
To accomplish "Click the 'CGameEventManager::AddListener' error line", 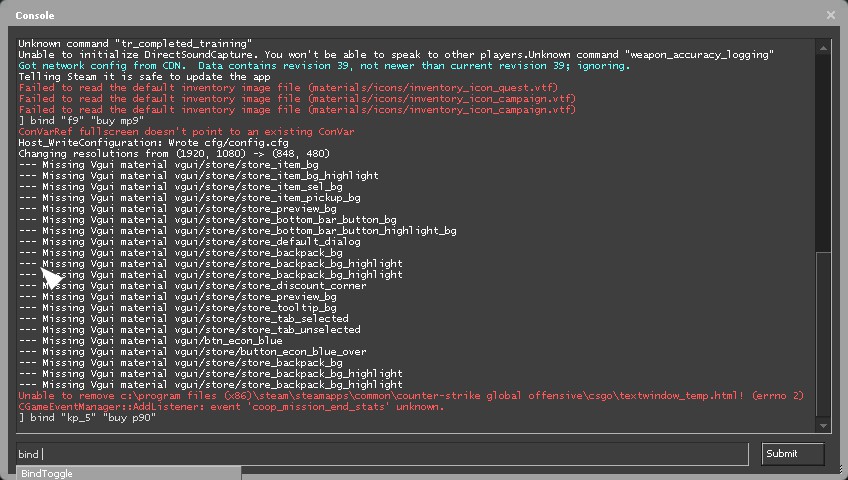I will point(231,406).
